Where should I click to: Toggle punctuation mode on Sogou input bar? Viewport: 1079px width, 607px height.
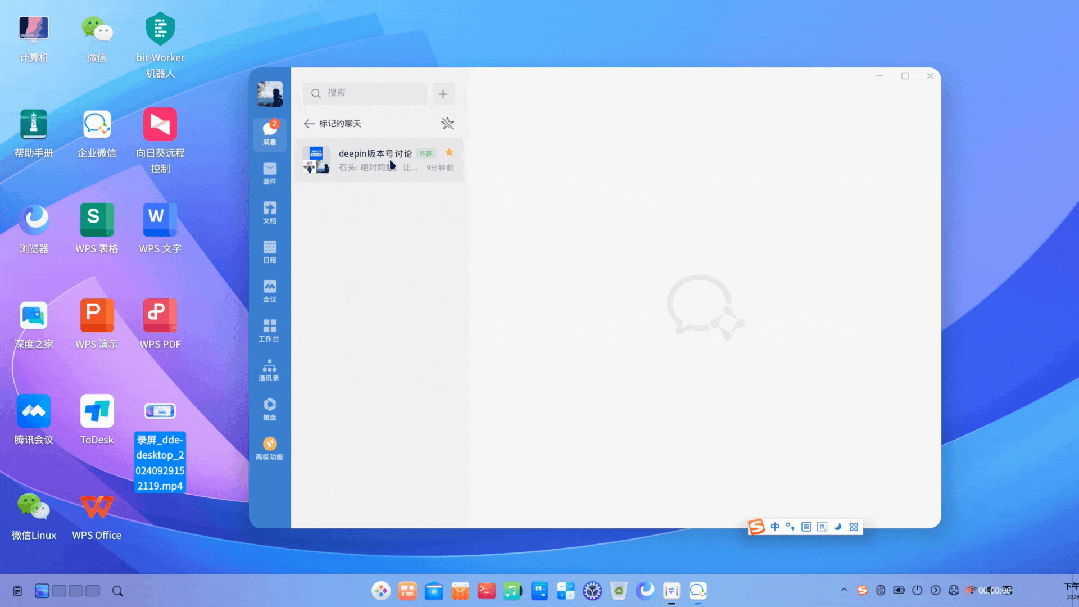791,526
